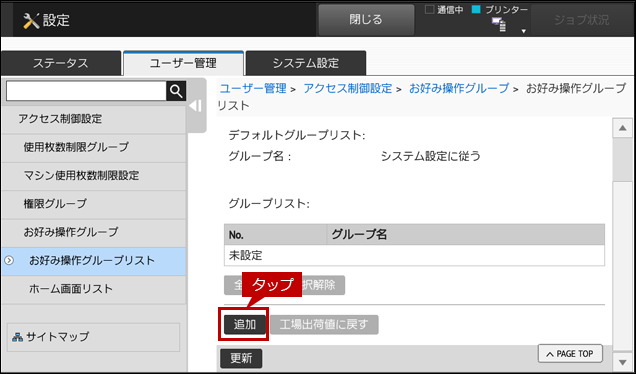Click the scrollbar down arrow

coord(623,362)
